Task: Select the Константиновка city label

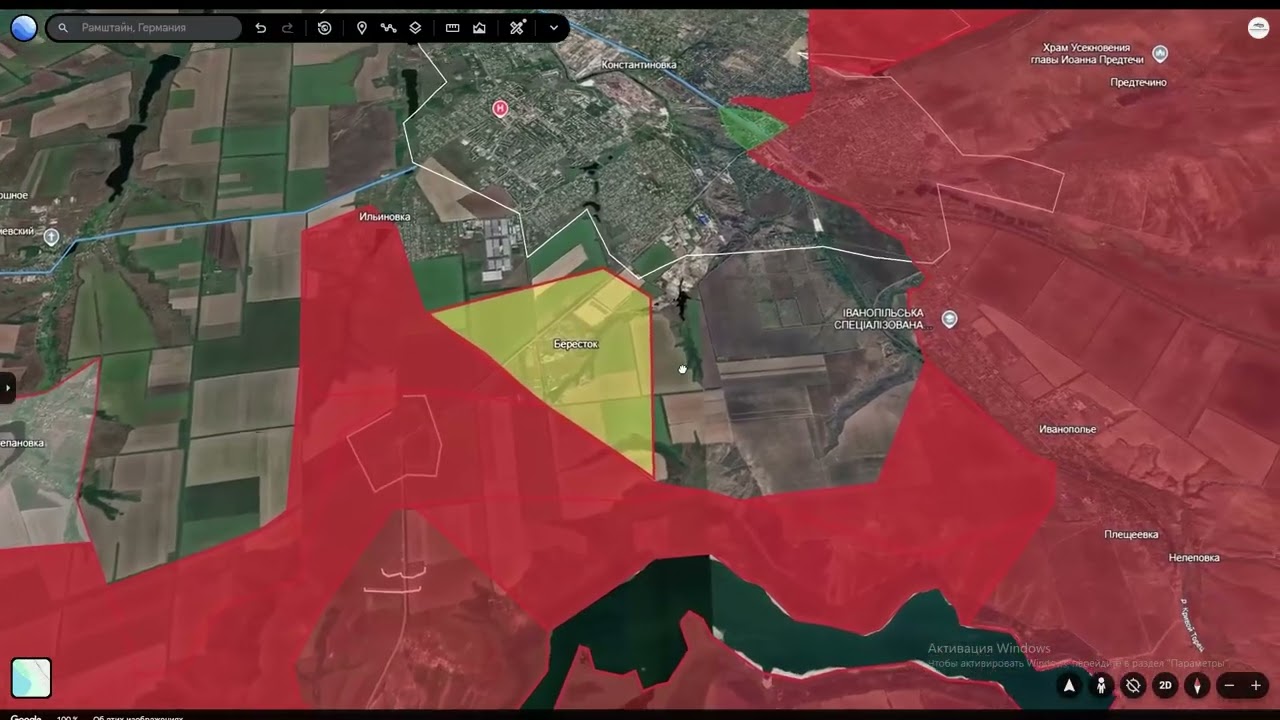Action: tap(639, 65)
